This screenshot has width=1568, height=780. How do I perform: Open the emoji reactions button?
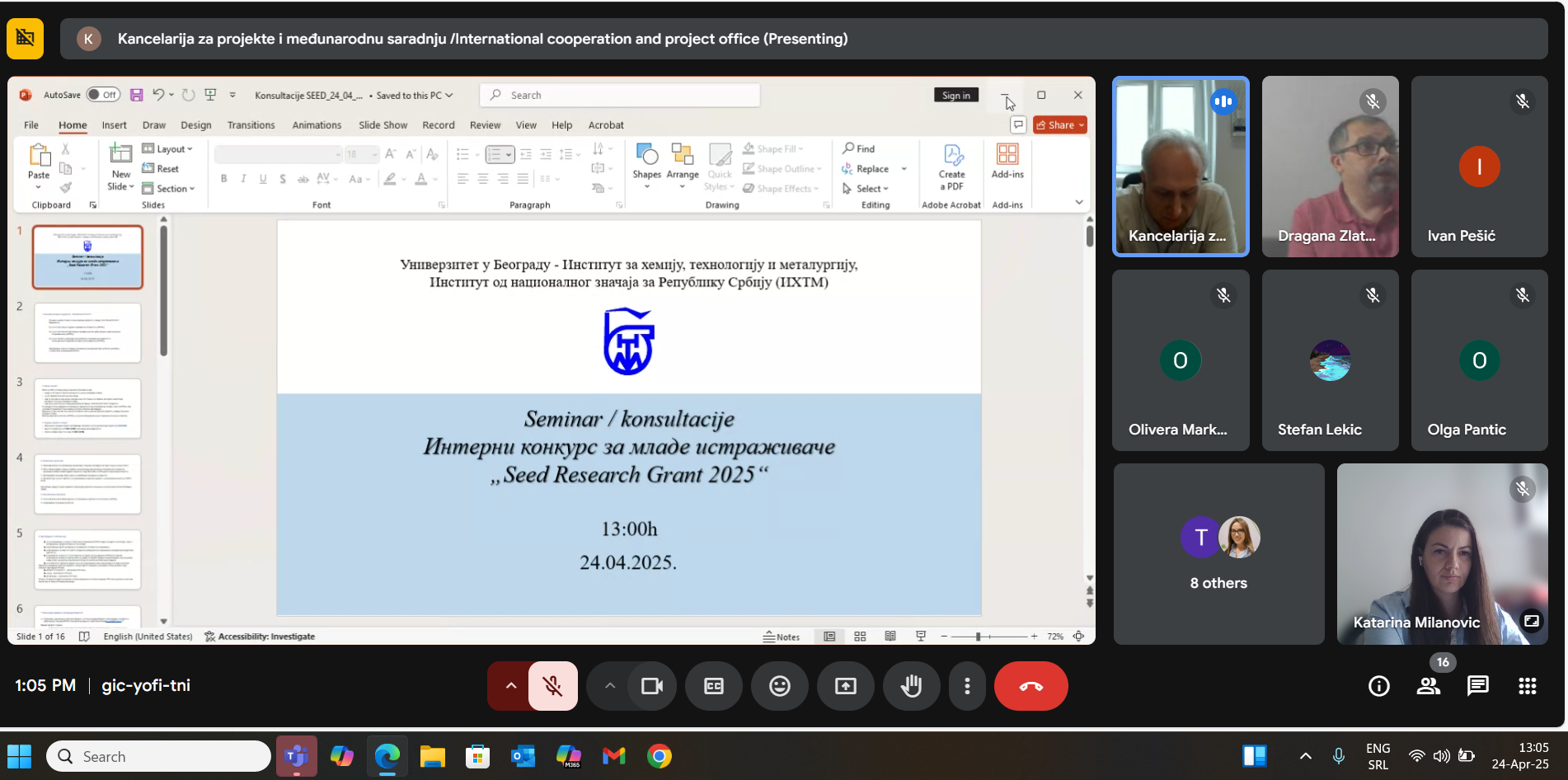(779, 686)
